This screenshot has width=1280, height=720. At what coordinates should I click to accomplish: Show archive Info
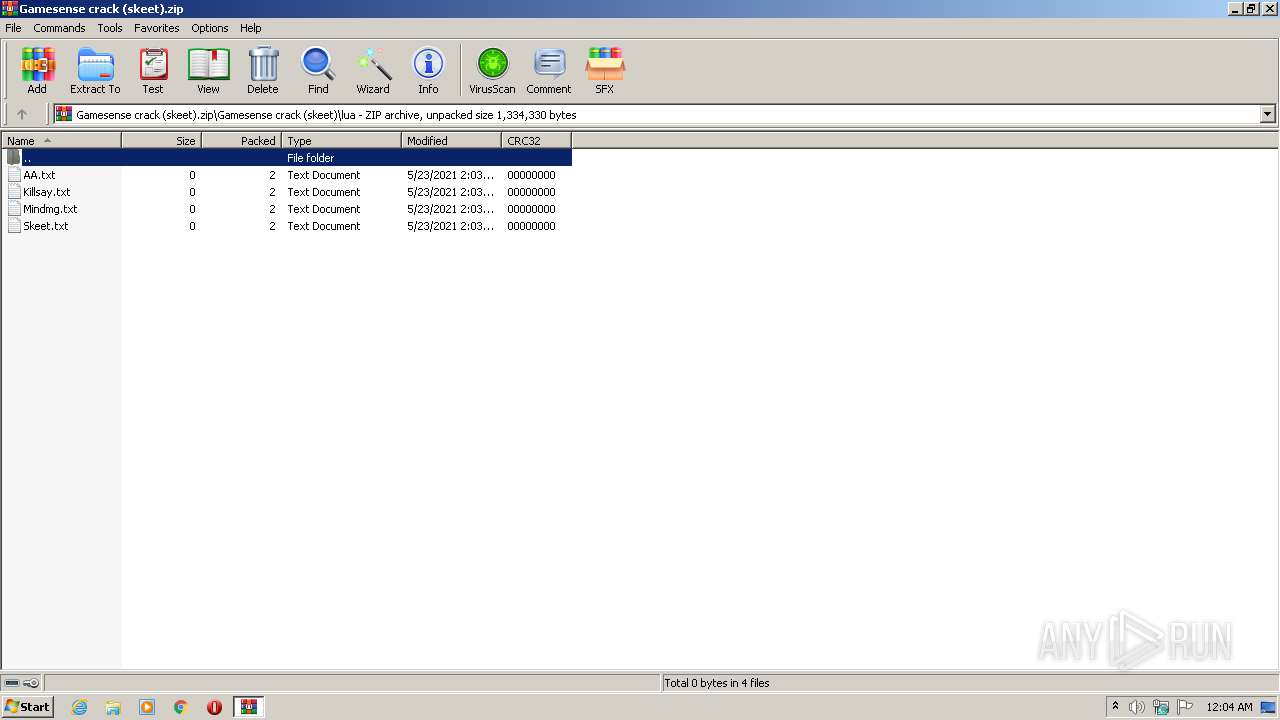428,70
